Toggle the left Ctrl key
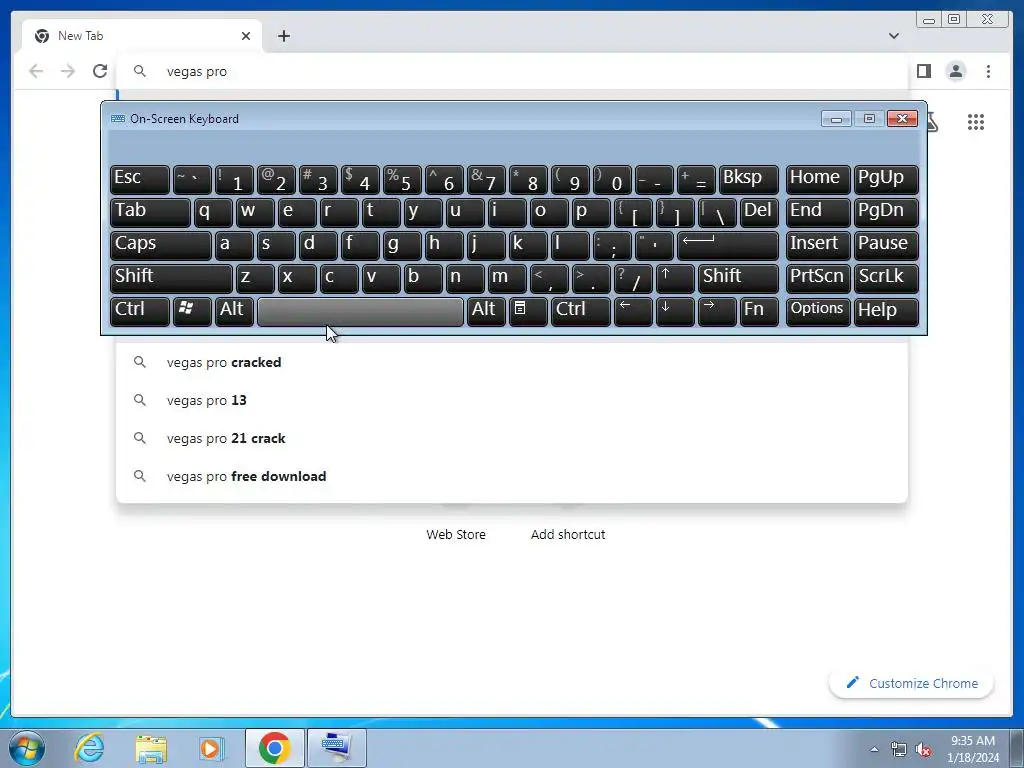1024x768 pixels. [x=140, y=311]
